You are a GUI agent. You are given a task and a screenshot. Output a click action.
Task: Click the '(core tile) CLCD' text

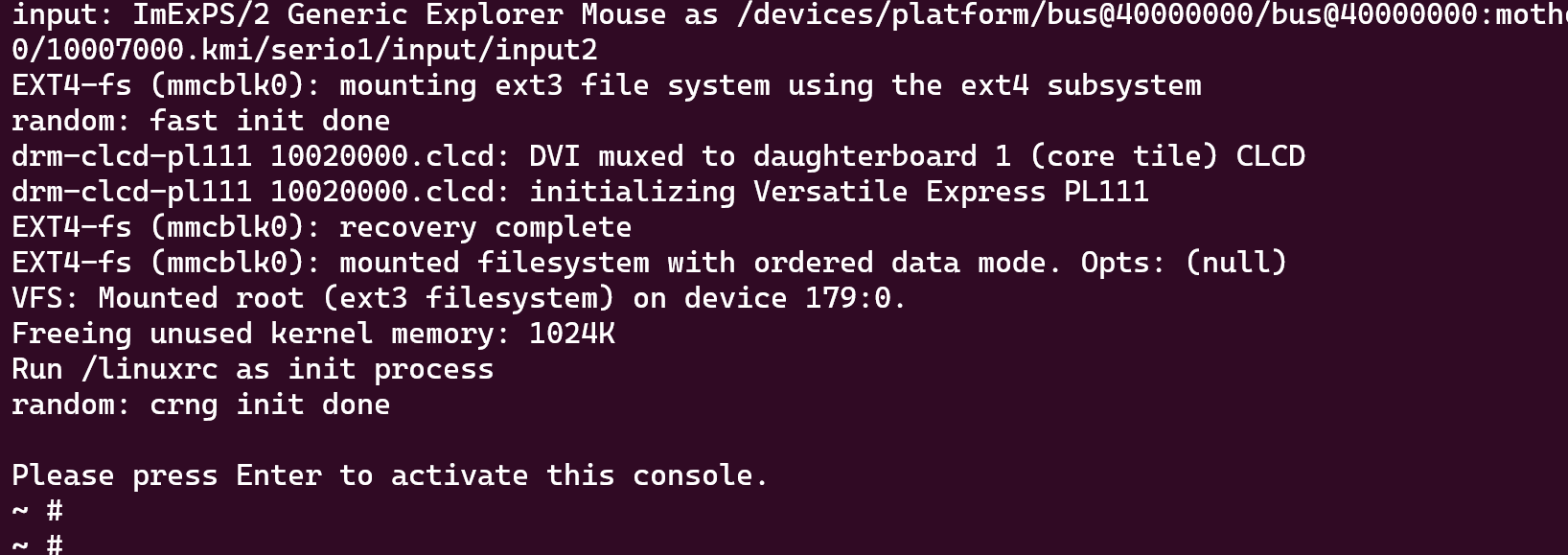coord(1166,156)
